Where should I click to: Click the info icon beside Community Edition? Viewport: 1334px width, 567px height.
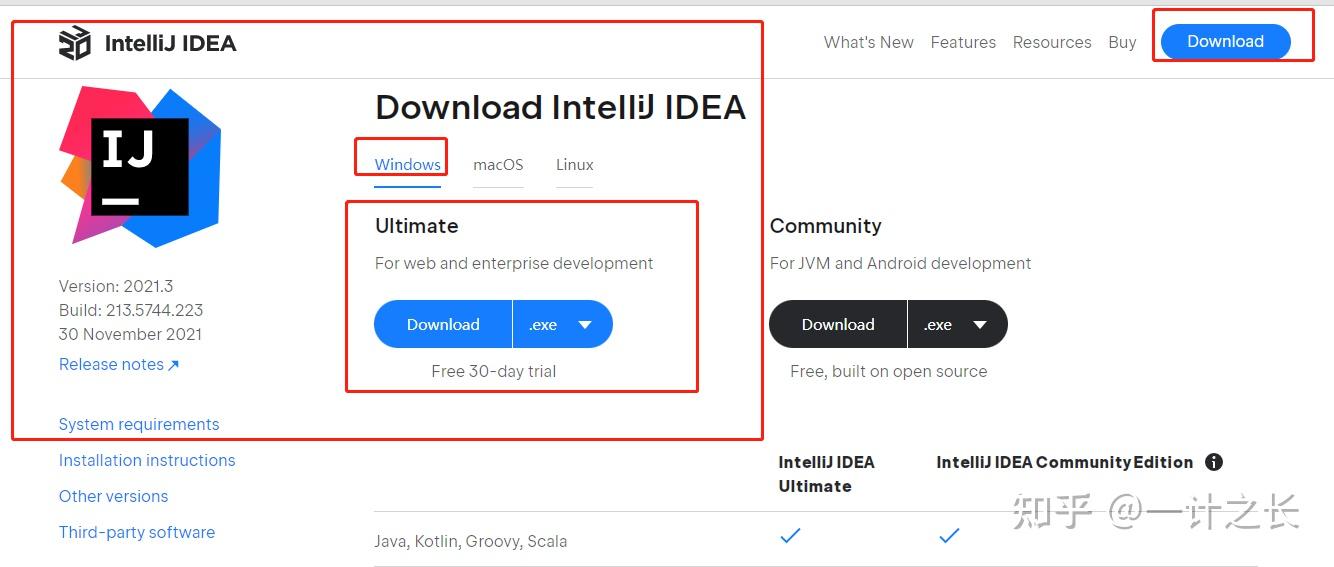tap(1214, 462)
